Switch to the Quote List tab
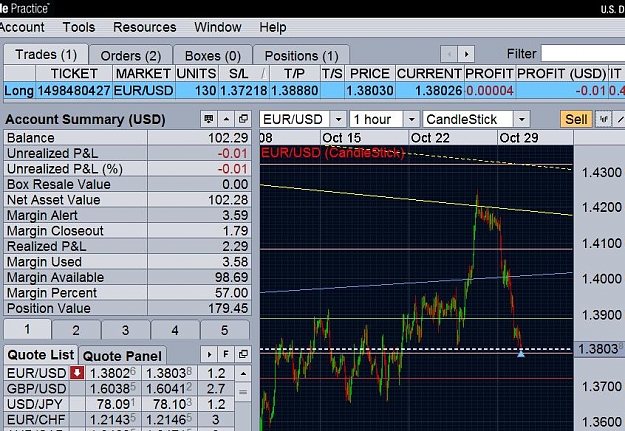Image resolution: width=625 pixels, height=431 pixels. click(41, 354)
